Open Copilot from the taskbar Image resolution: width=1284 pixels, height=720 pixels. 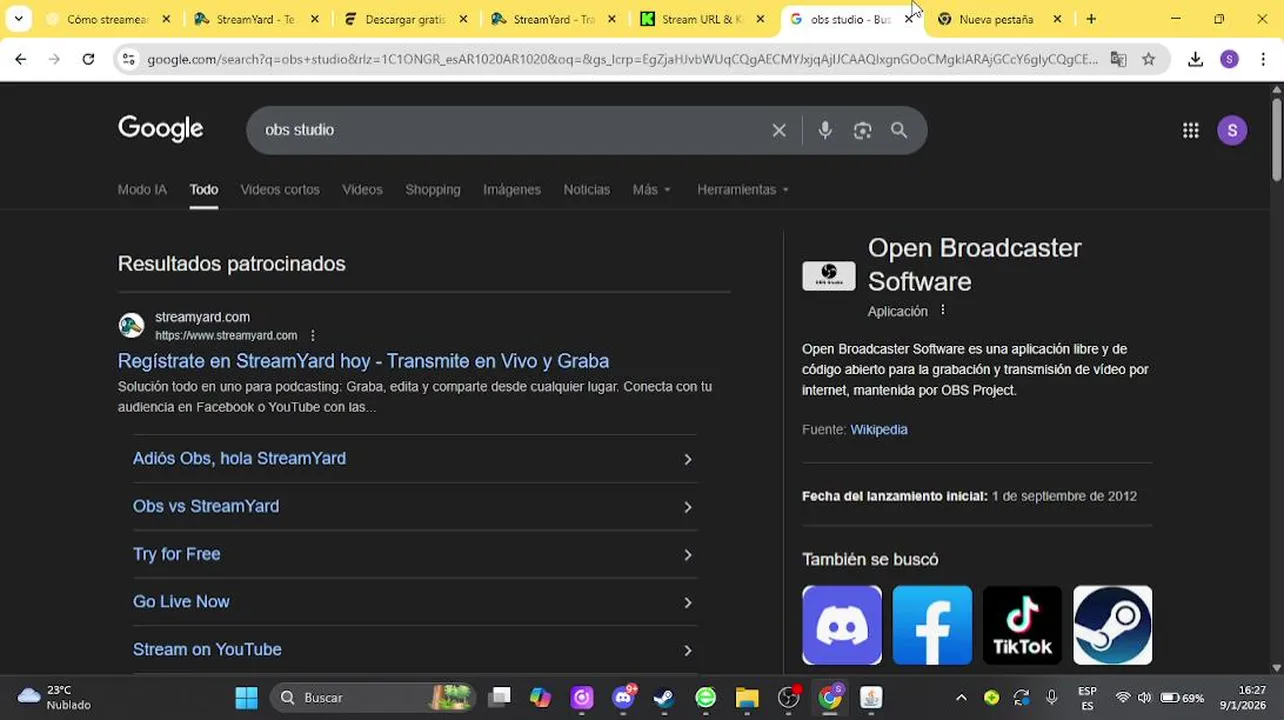click(540, 697)
